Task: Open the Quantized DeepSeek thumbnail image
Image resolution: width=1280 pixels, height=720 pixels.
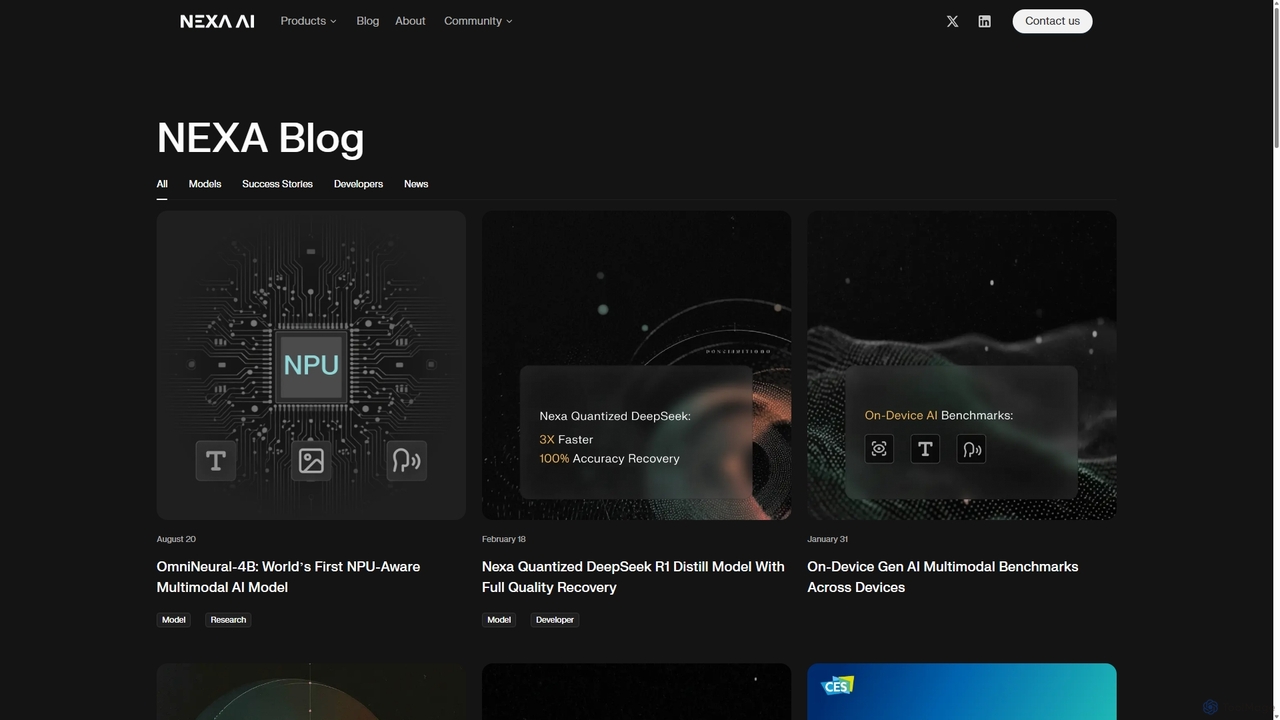Action: (x=636, y=365)
